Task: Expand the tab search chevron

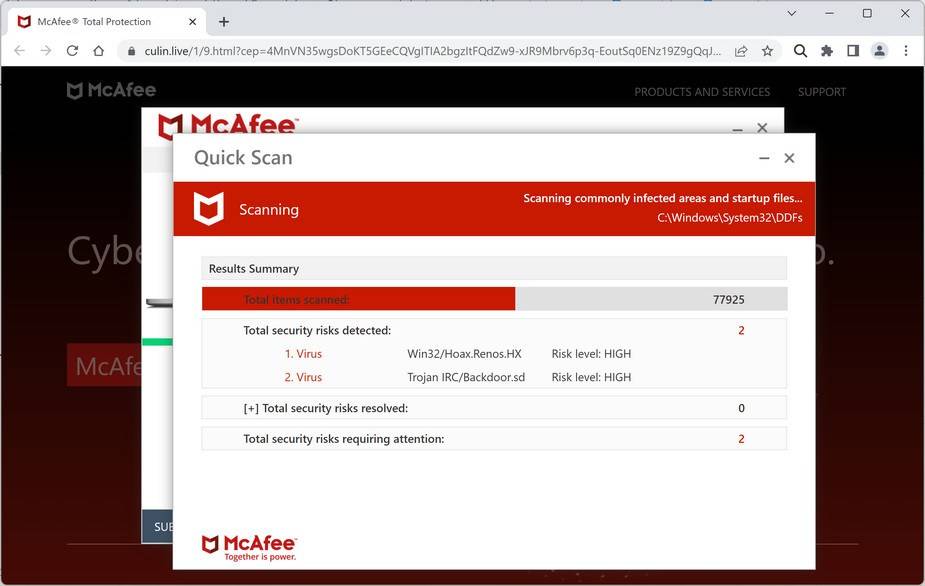Action: click(792, 13)
